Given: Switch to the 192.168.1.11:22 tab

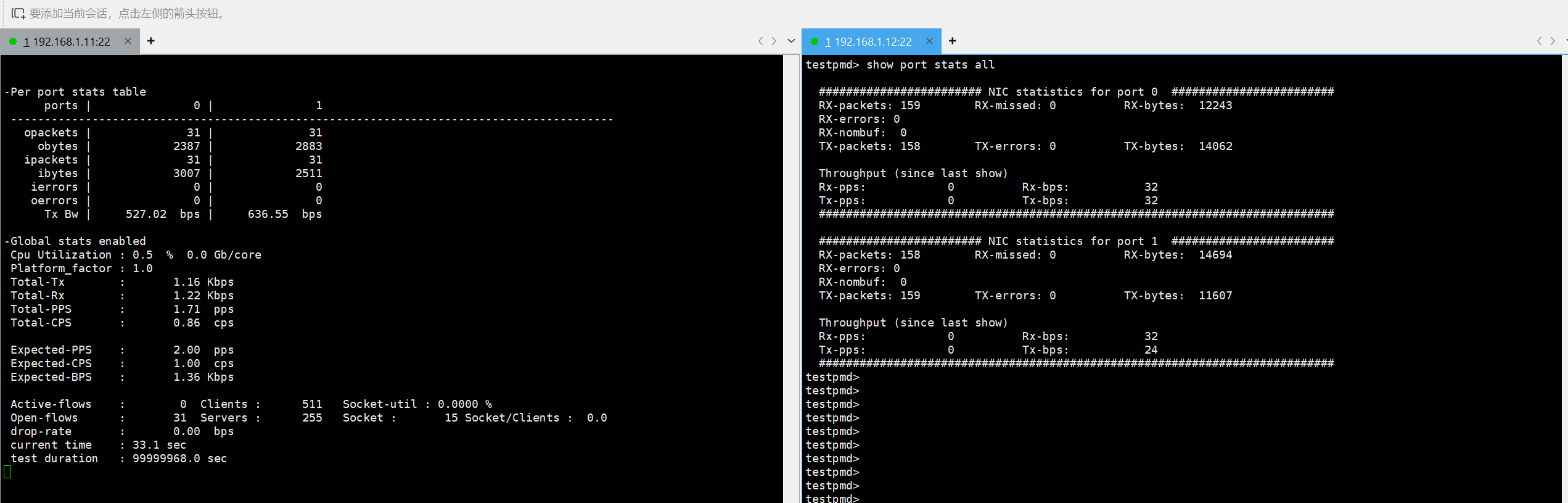Looking at the screenshot, I should point(67,41).
